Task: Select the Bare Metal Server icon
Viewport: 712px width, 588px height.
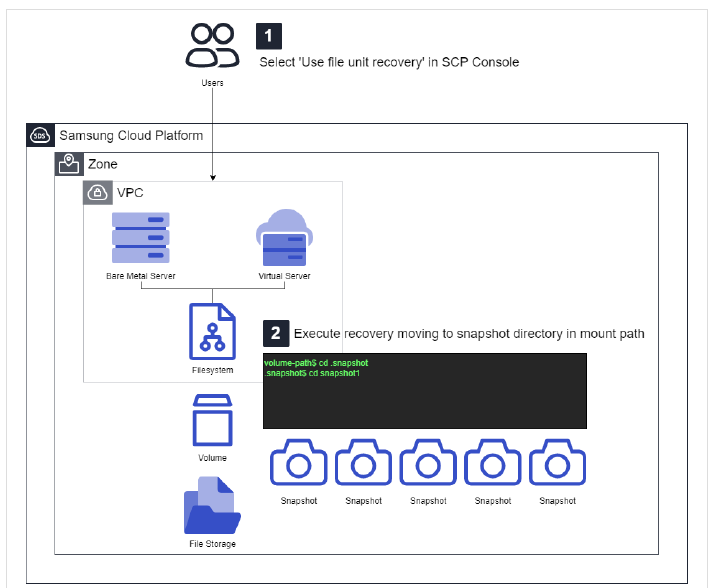Action: click(141, 237)
